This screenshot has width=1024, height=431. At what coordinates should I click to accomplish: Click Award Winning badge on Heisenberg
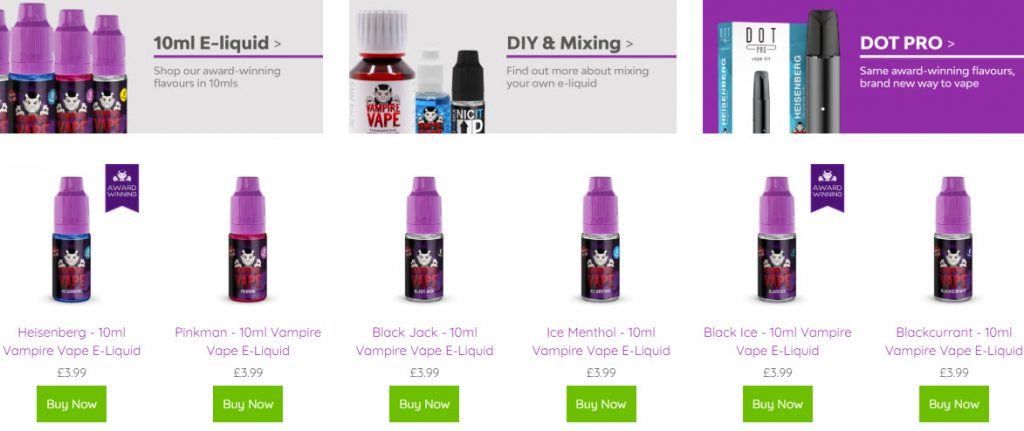click(x=122, y=187)
